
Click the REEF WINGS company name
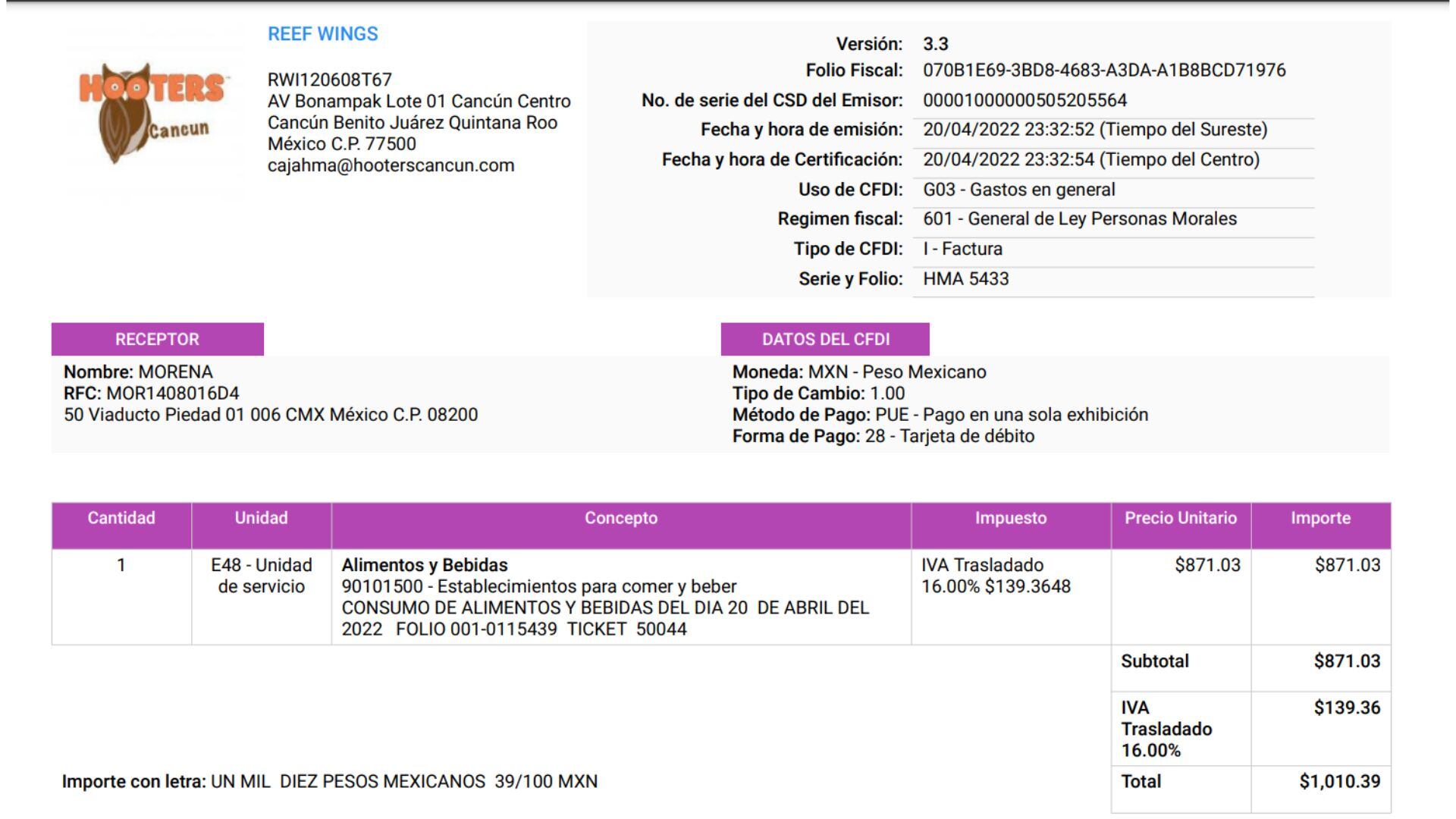(322, 34)
